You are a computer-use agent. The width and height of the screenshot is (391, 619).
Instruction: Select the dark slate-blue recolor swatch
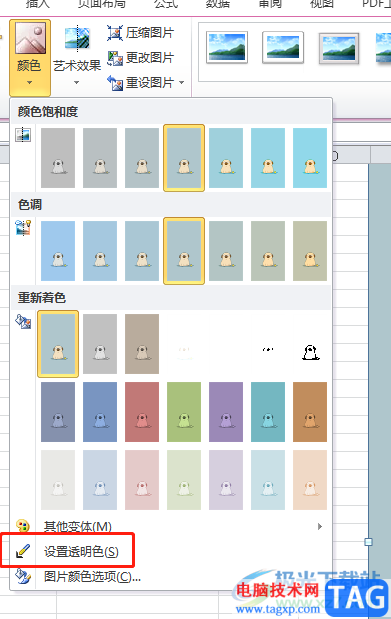click(x=58, y=412)
